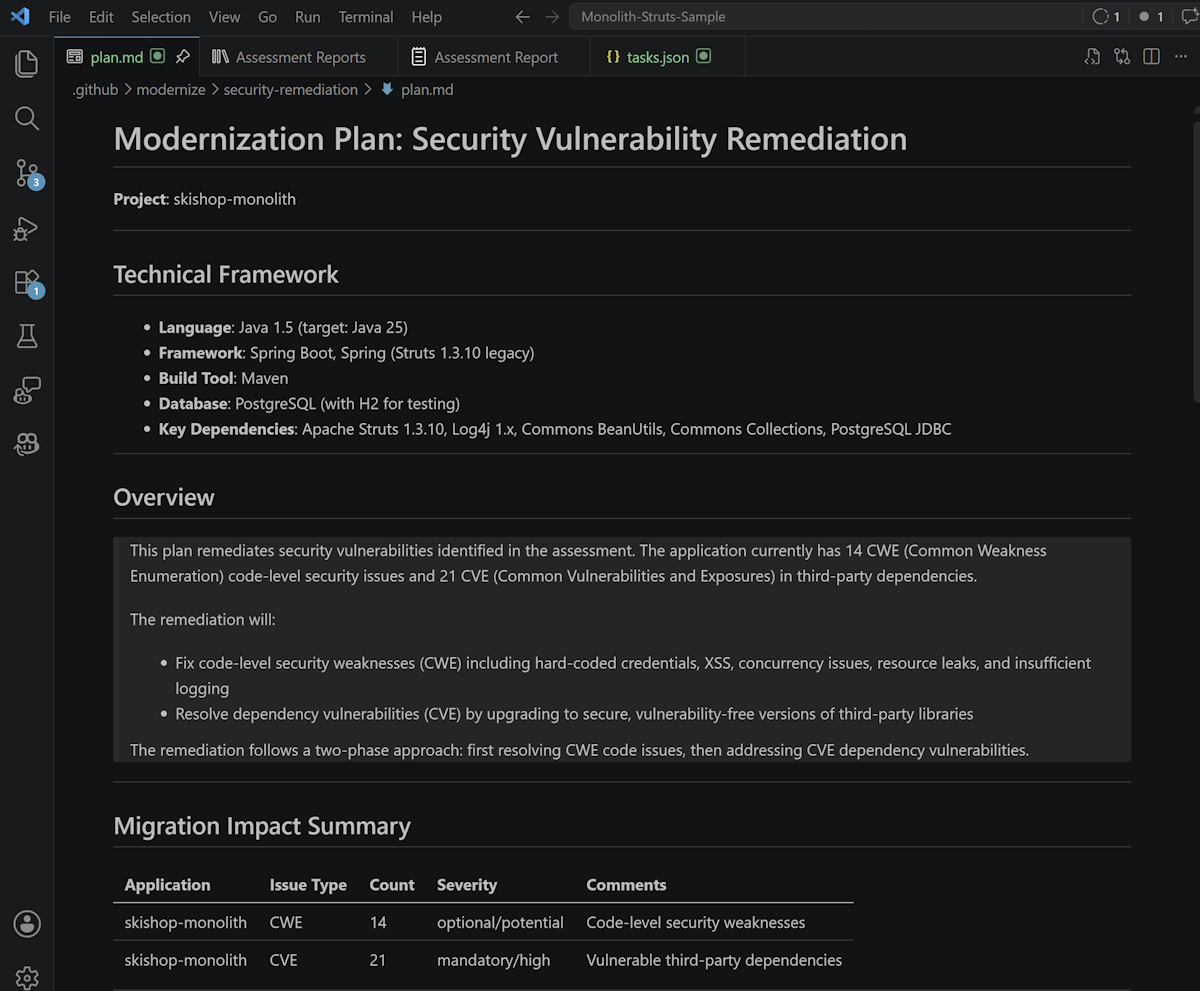Click the braces icon on tasks.json tab
The image size is (1200, 991).
coord(612,57)
